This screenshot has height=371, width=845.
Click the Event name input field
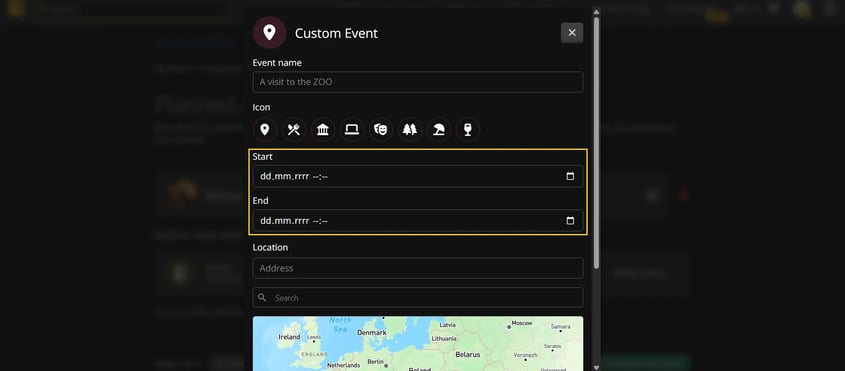pos(418,82)
